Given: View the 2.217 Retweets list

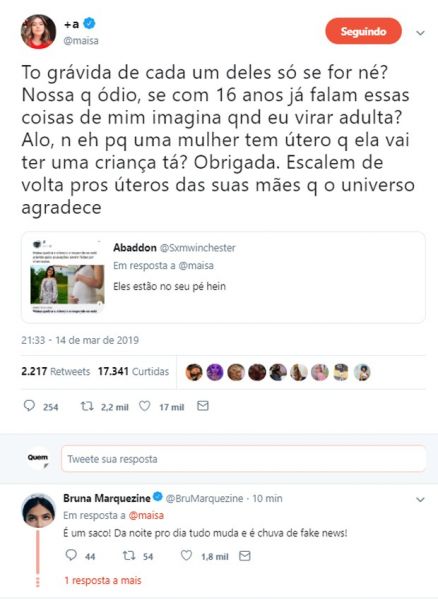Looking at the screenshot, I should tap(55, 371).
